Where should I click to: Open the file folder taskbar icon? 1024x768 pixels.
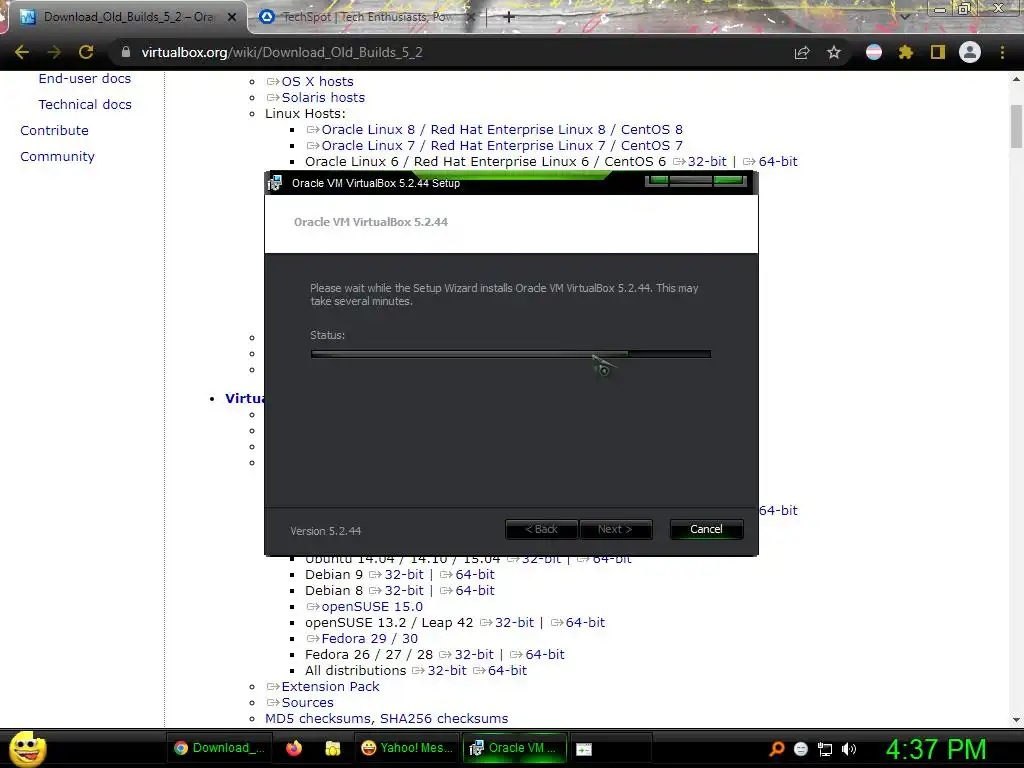[x=333, y=748]
